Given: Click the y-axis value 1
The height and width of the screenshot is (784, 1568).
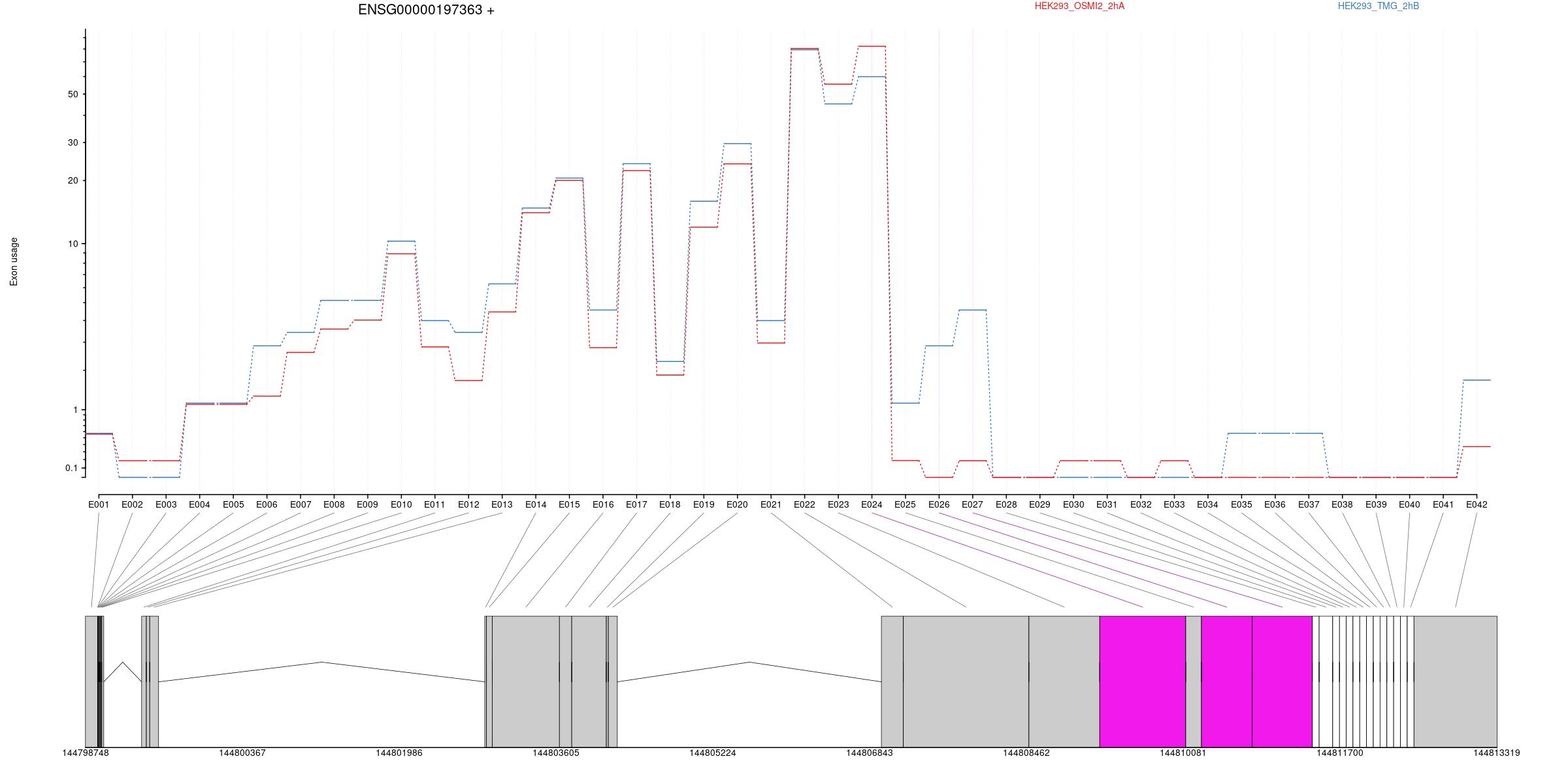Looking at the screenshot, I should pyautogui.click(x=76, y=410).
